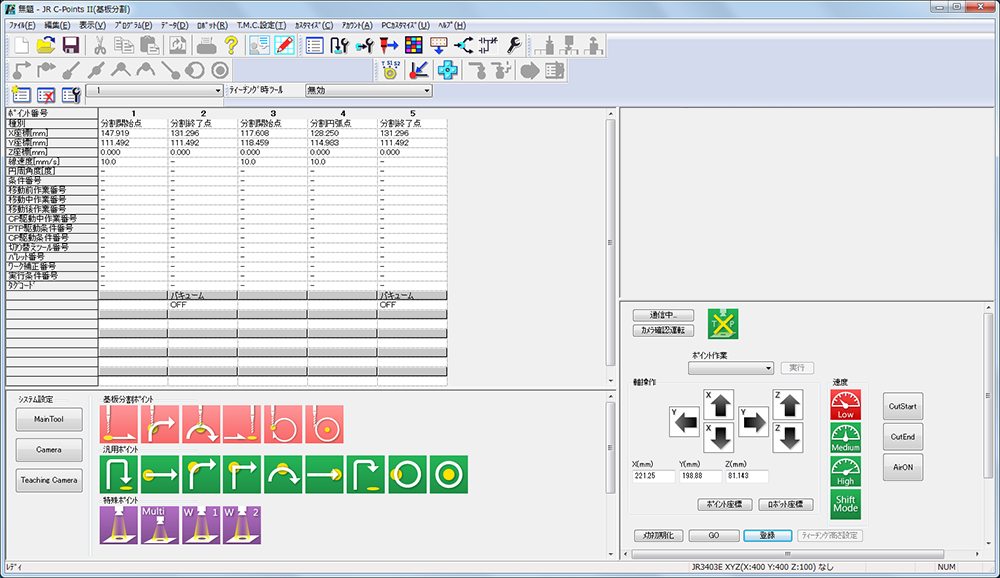Click the green TP crossed-out status icon
Viewport: 1000px width, 578px height.
723,324
